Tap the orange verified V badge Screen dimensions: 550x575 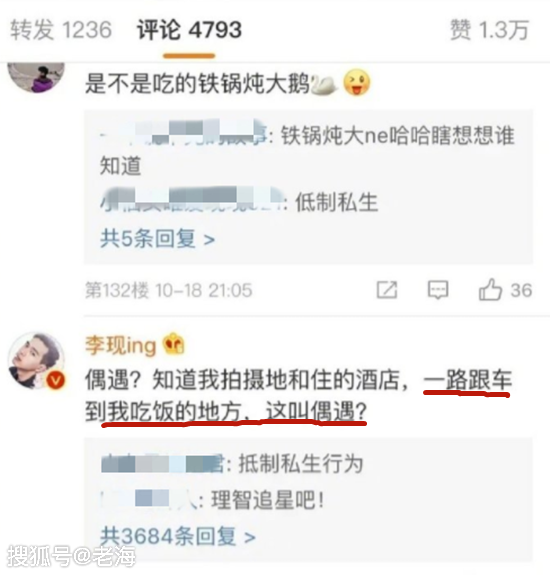[56, 380]
